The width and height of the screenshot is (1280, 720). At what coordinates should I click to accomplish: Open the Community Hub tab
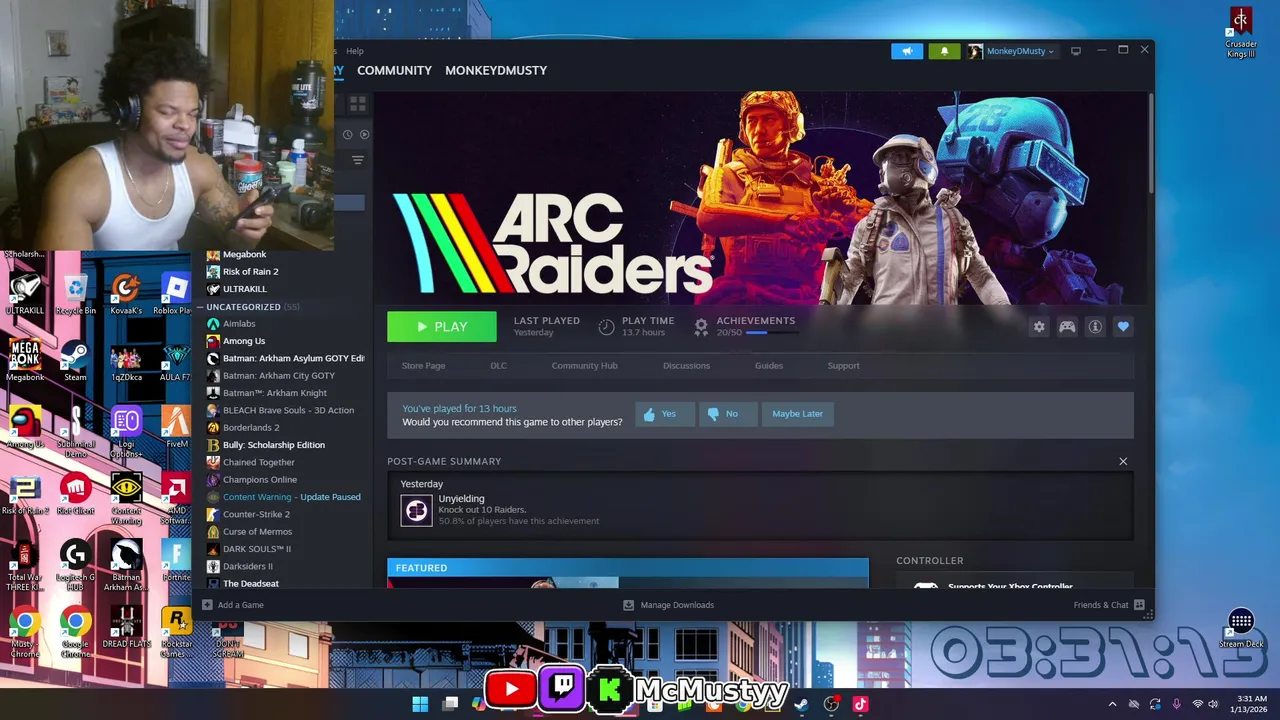[584, 366]
